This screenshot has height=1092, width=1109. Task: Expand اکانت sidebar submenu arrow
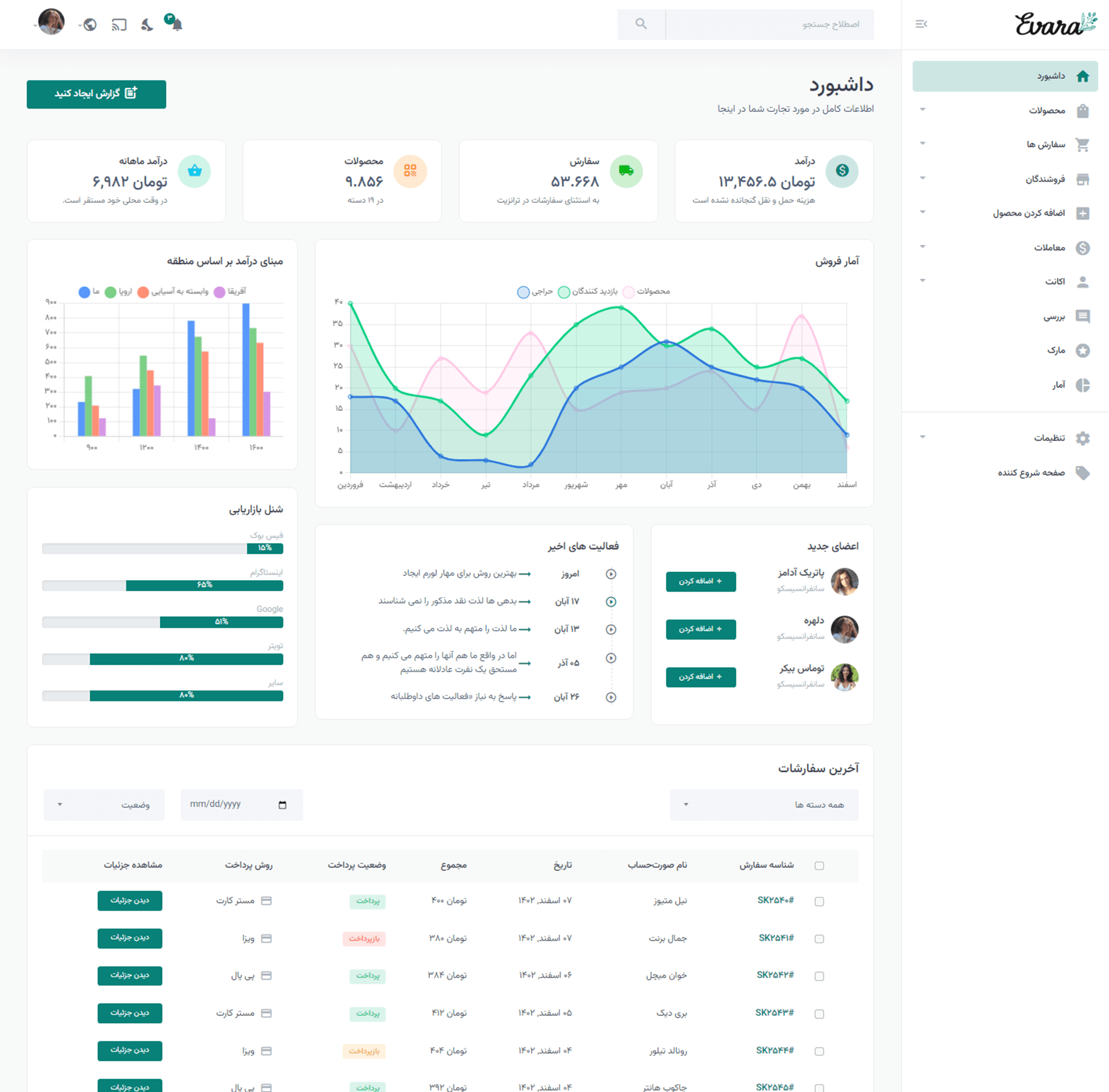tap(923, 280)
